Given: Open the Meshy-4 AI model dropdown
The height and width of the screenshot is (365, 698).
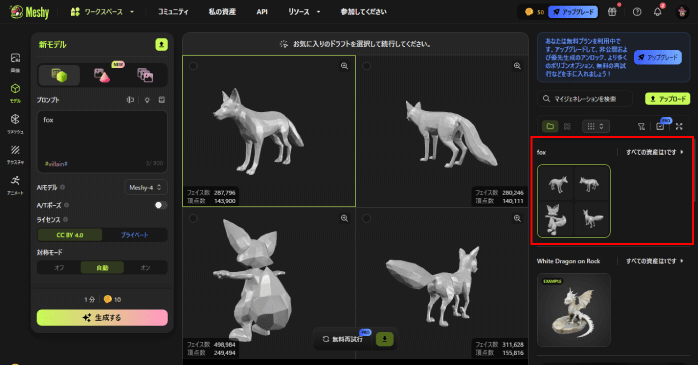Looking at the screenshot, I should click(x=146, y=187).
